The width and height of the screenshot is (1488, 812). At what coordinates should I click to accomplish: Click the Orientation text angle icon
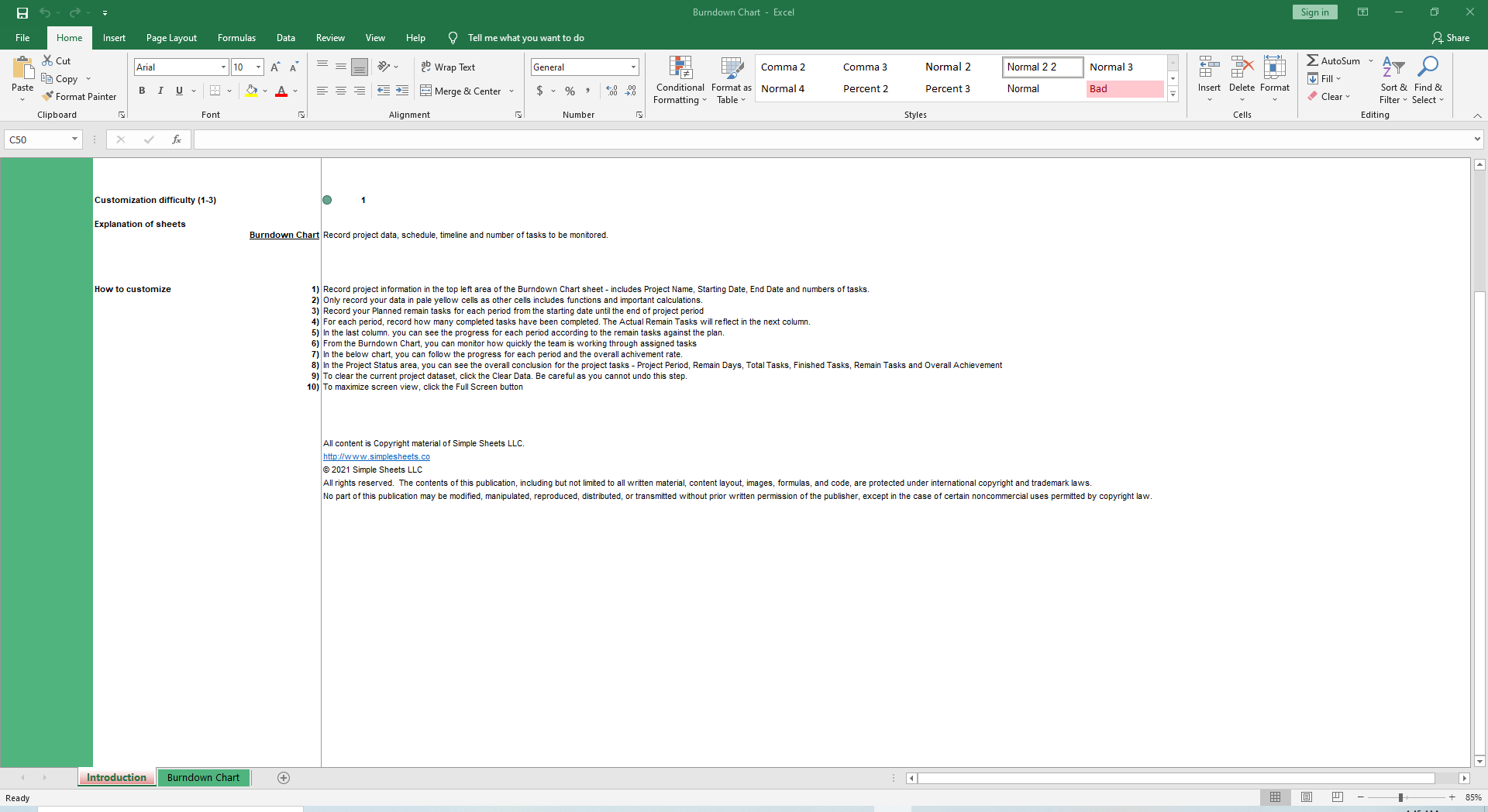pyautogui.click(x=384, y=67)
